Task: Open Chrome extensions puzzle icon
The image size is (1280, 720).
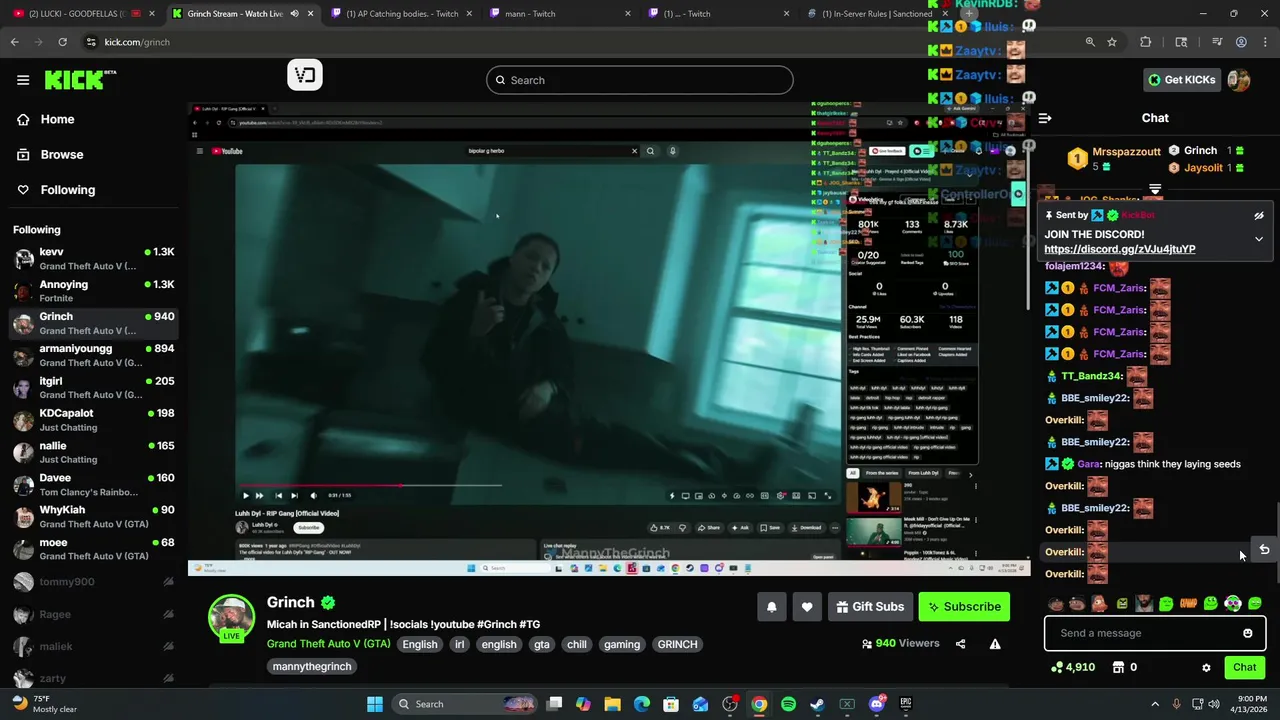Action: click(1146, 42)
